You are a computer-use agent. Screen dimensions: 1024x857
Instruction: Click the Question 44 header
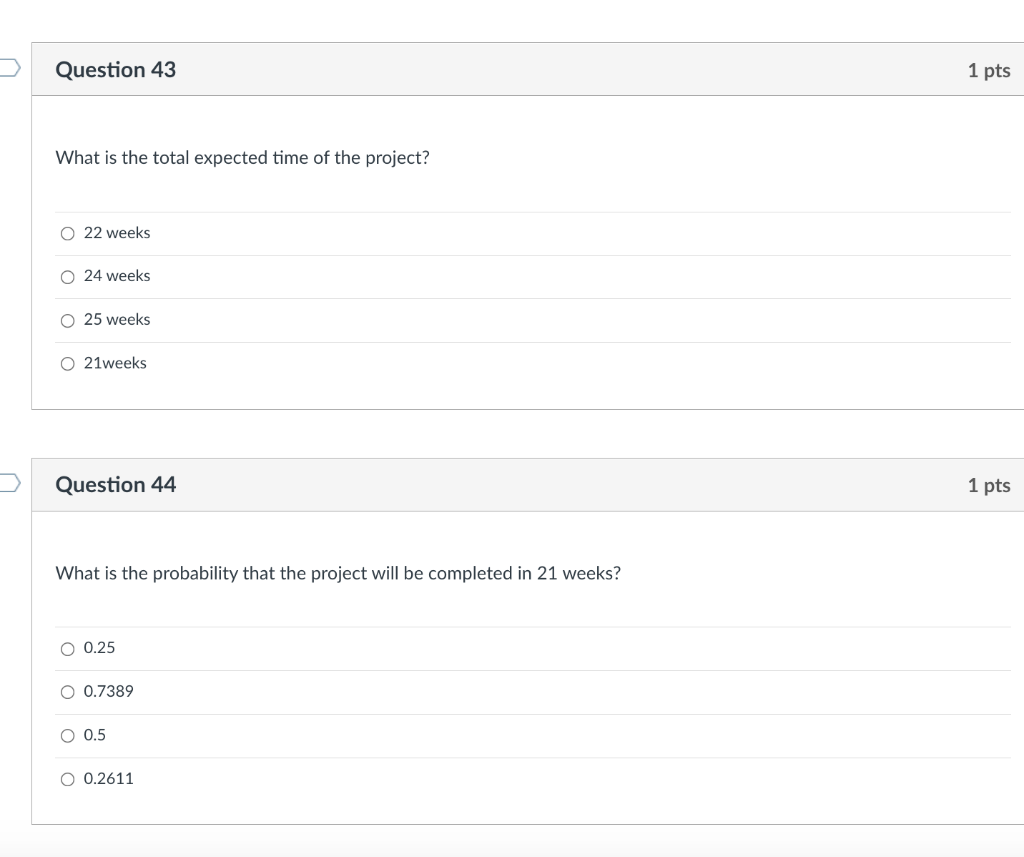pos(116,484)
